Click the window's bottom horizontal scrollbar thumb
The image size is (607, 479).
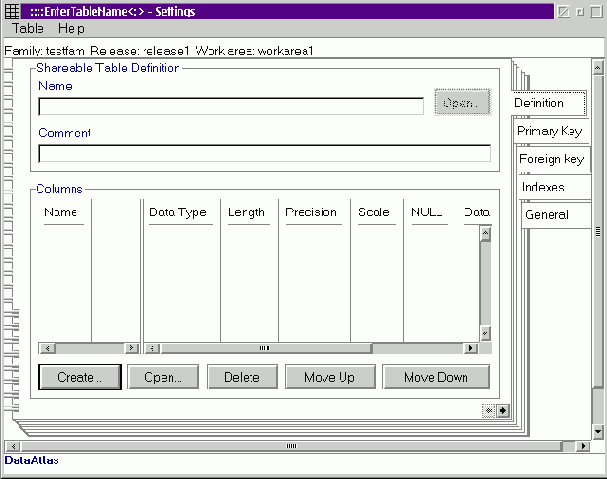pos(292,446)
